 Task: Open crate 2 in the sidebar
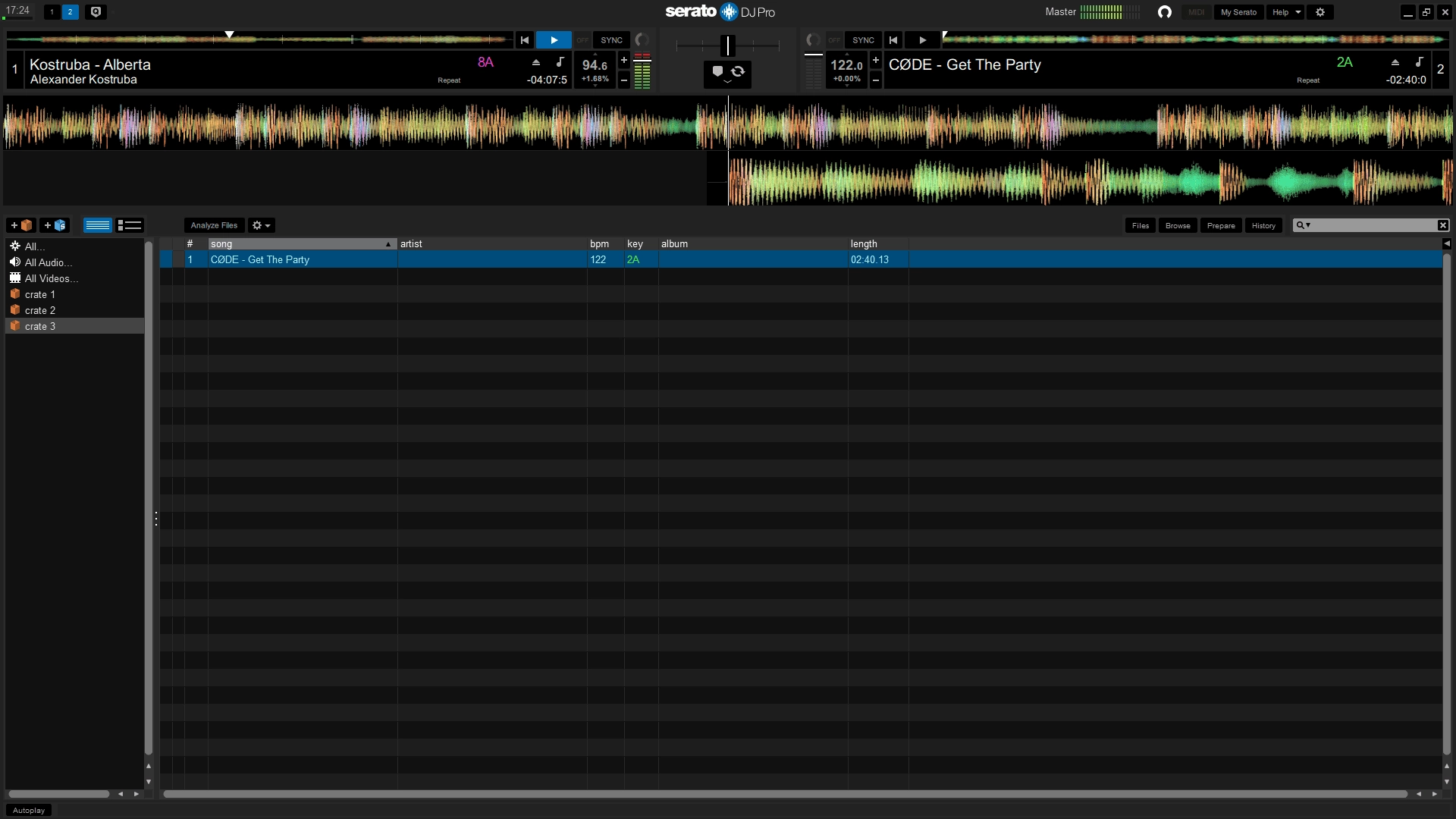pyautogui.click(x=74, y=310)
